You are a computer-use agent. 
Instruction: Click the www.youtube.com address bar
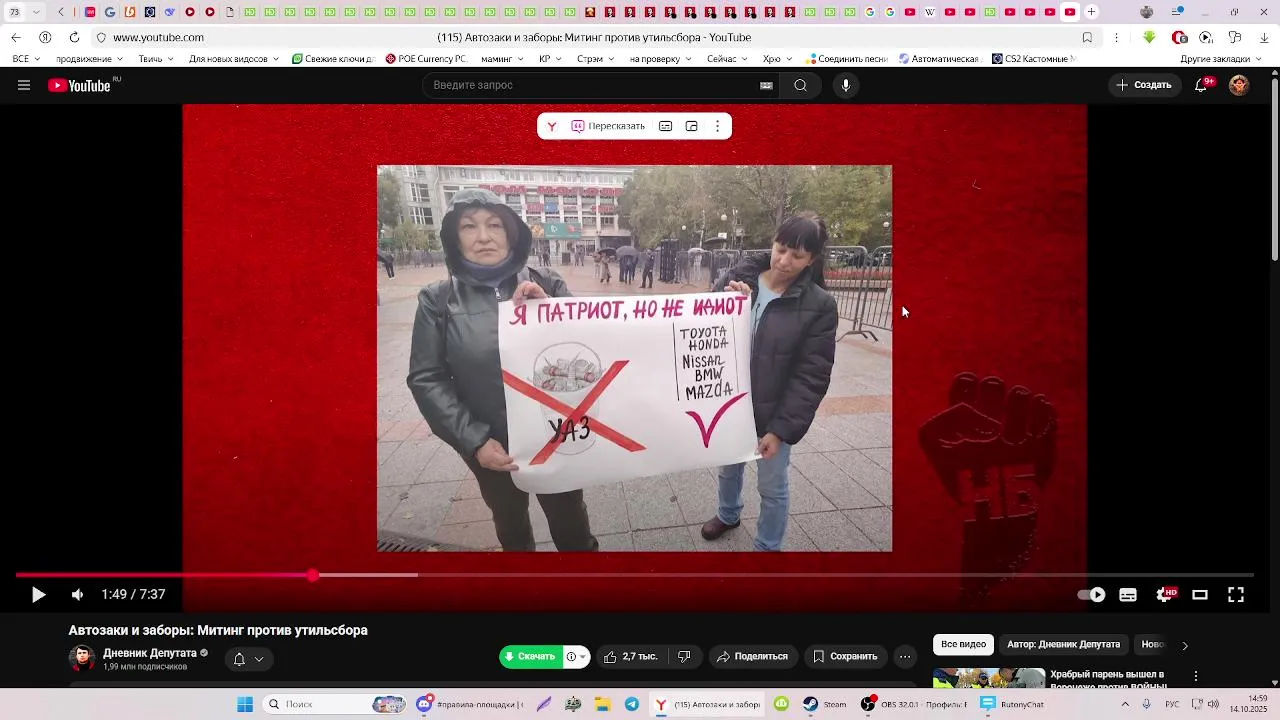158,38
